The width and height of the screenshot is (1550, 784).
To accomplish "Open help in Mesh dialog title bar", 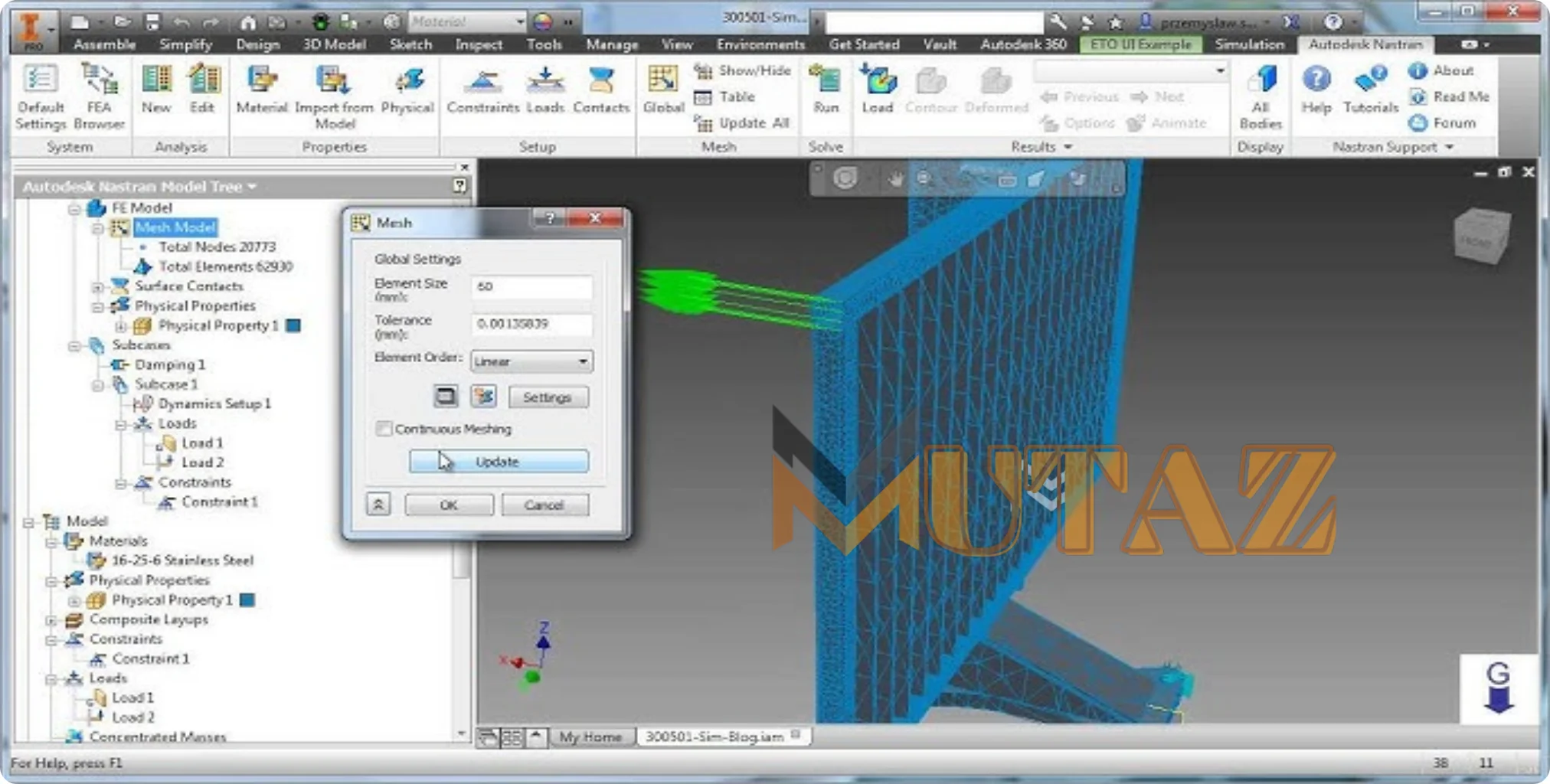I will click(549, 219).
